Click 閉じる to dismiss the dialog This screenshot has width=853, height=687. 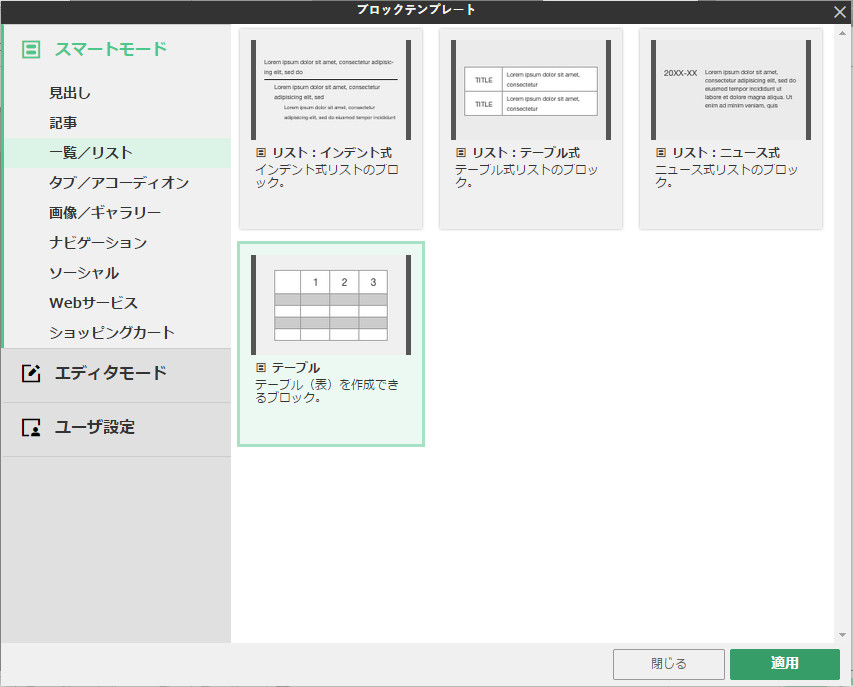(668, 663)
